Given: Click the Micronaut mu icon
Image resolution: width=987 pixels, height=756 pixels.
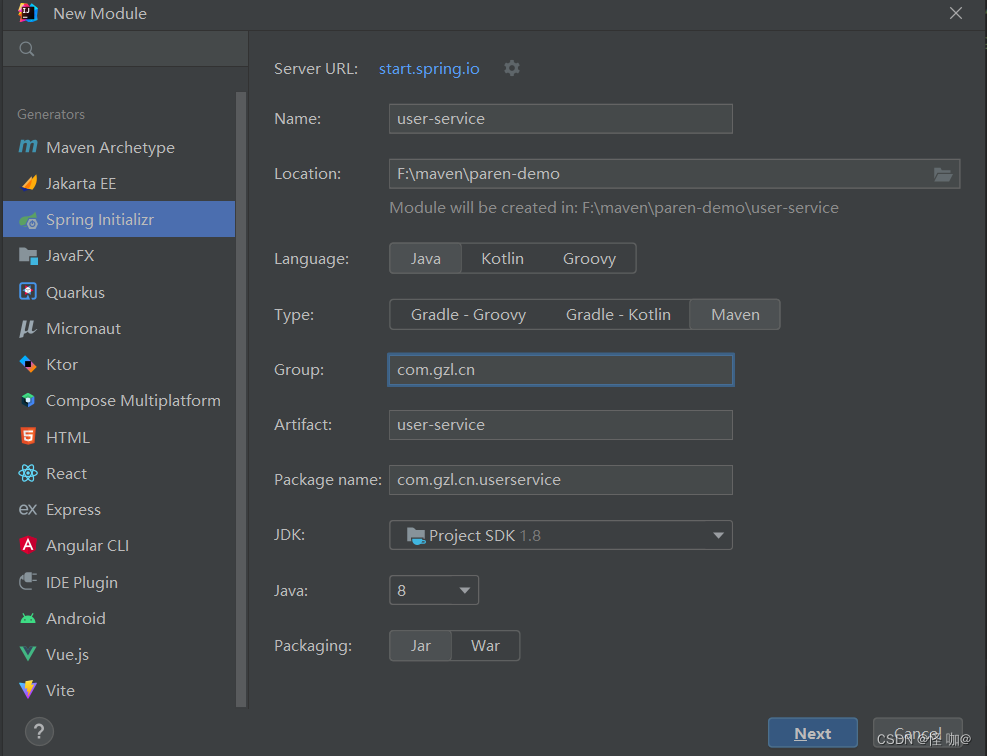Looking at the screenshot, I should 28,328.
